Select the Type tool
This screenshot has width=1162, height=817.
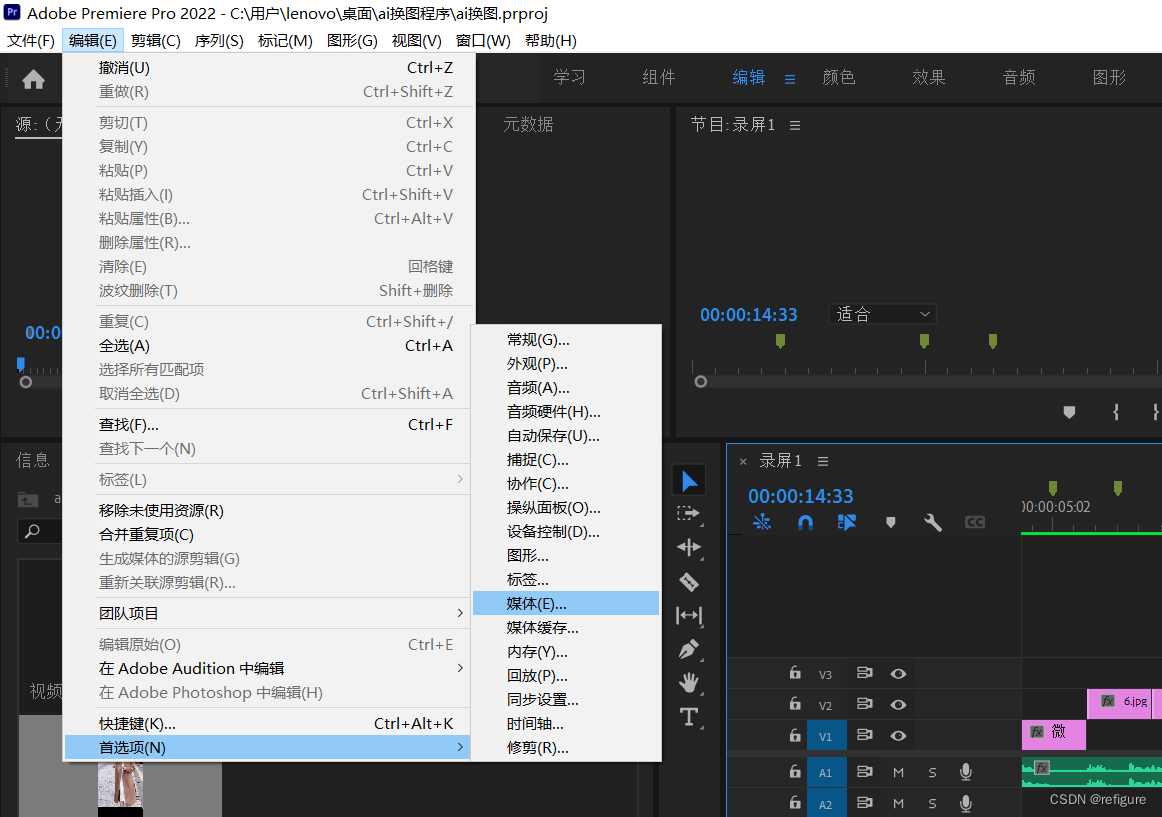pos(689,717)
